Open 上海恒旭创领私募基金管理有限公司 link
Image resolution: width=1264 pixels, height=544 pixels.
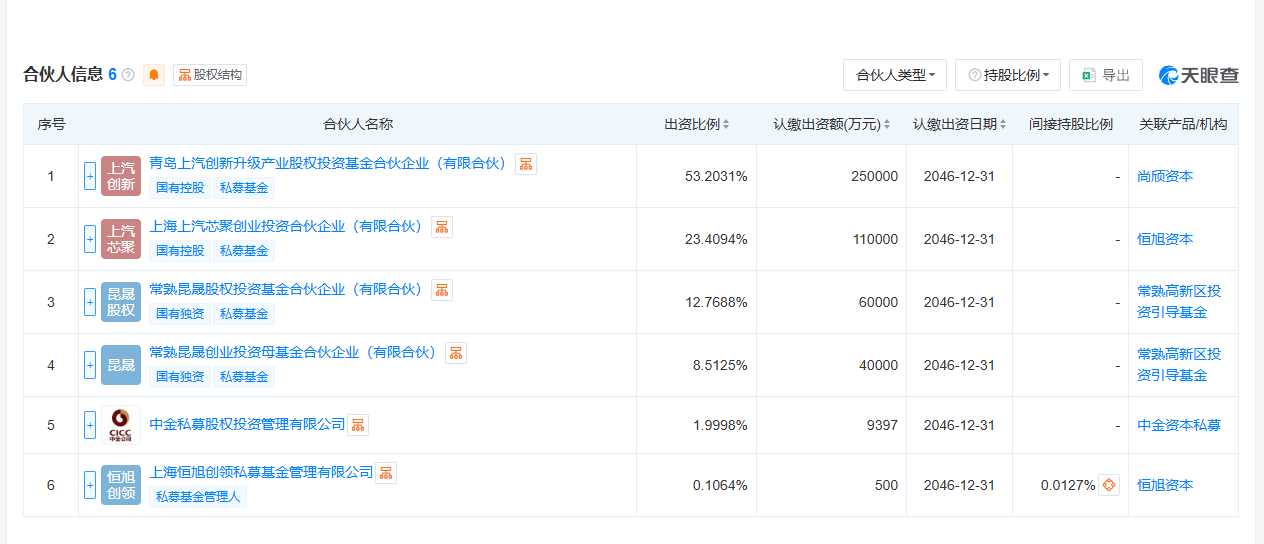pos(261,472)
